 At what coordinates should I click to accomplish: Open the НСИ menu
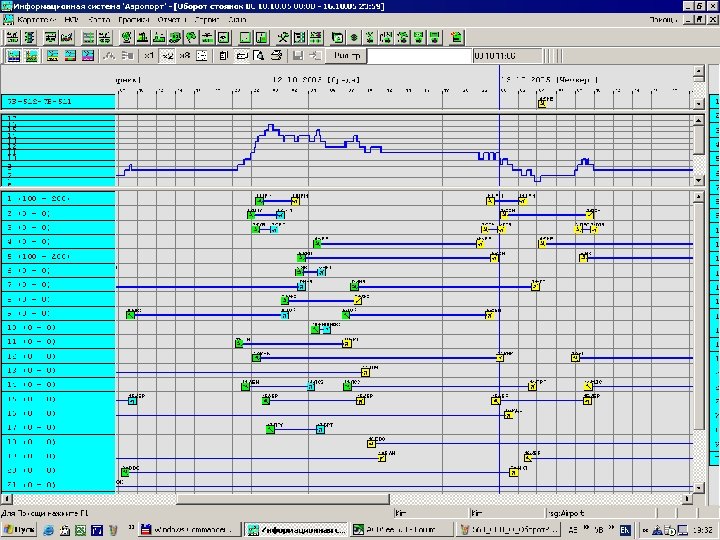72,20
